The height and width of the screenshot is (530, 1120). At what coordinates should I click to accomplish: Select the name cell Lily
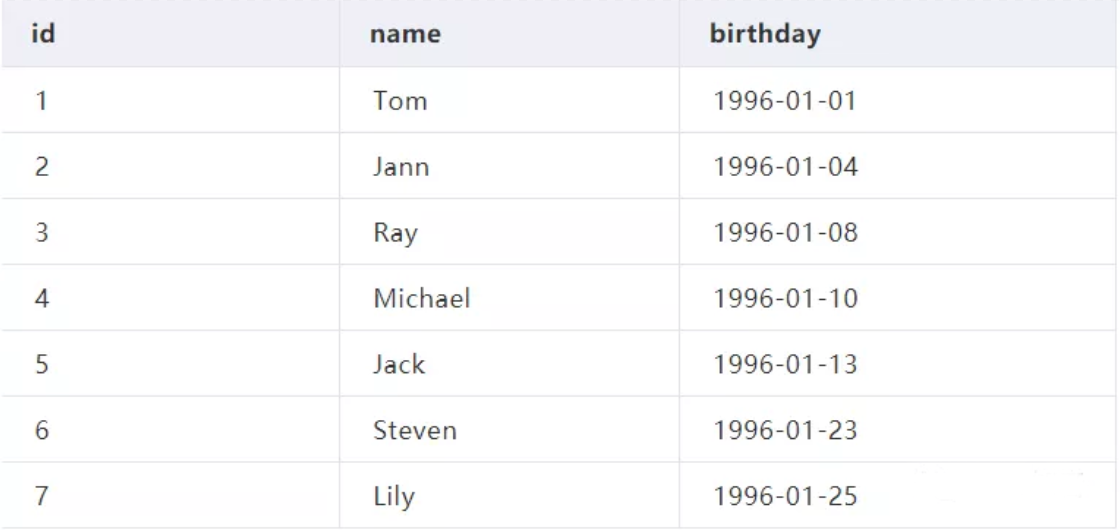pyautogui.click(x=394, y=496)
